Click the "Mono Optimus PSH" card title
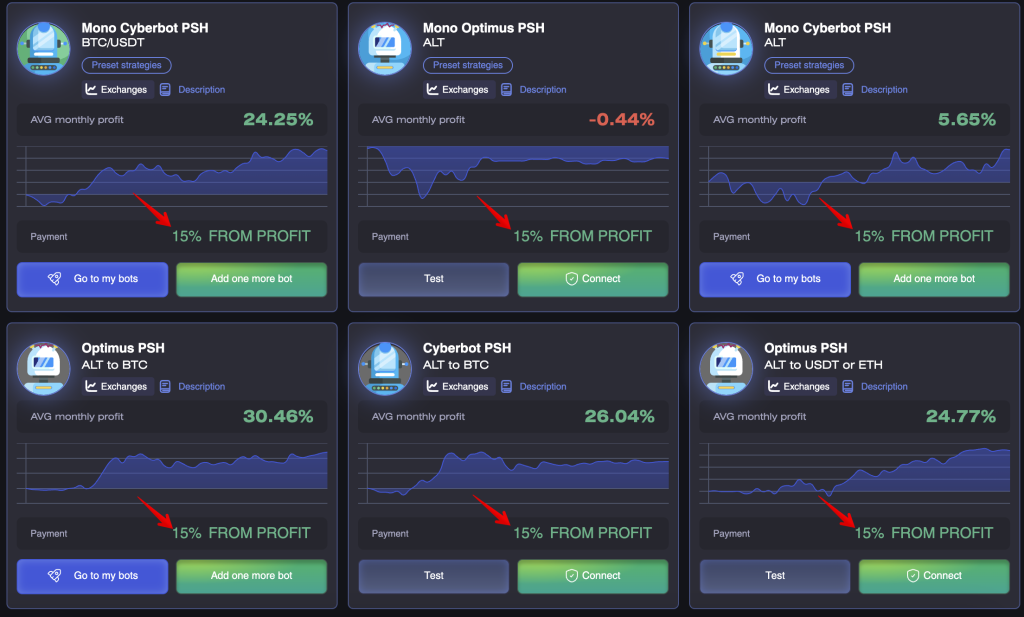 point(483,28)
